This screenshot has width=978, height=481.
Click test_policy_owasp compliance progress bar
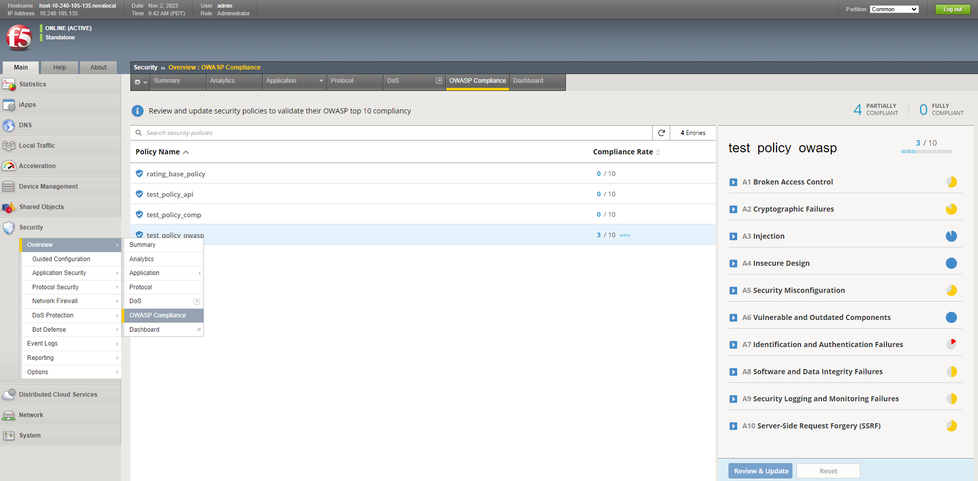click(624, 235)
